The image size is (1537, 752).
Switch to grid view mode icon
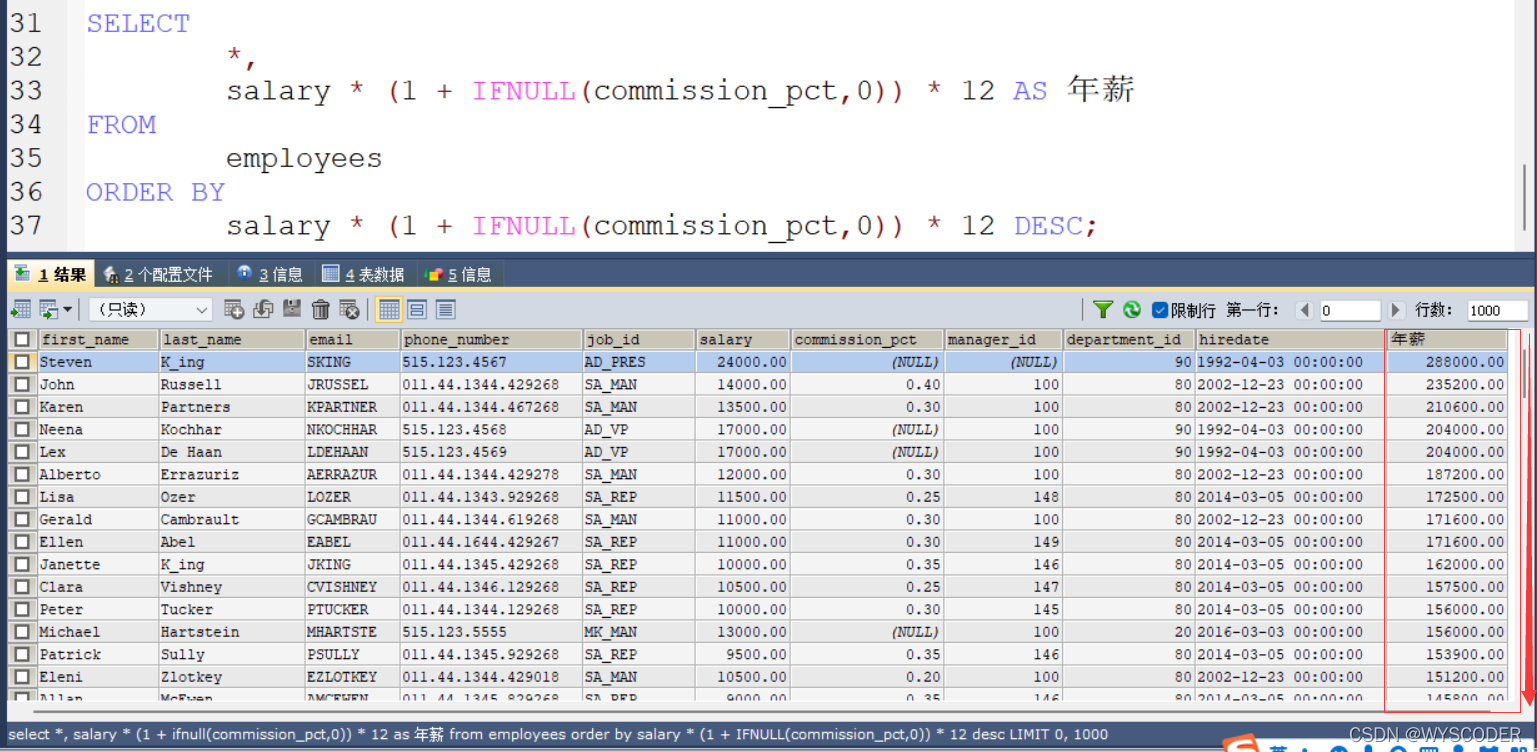pyautogui.click(x=389, y=310)
